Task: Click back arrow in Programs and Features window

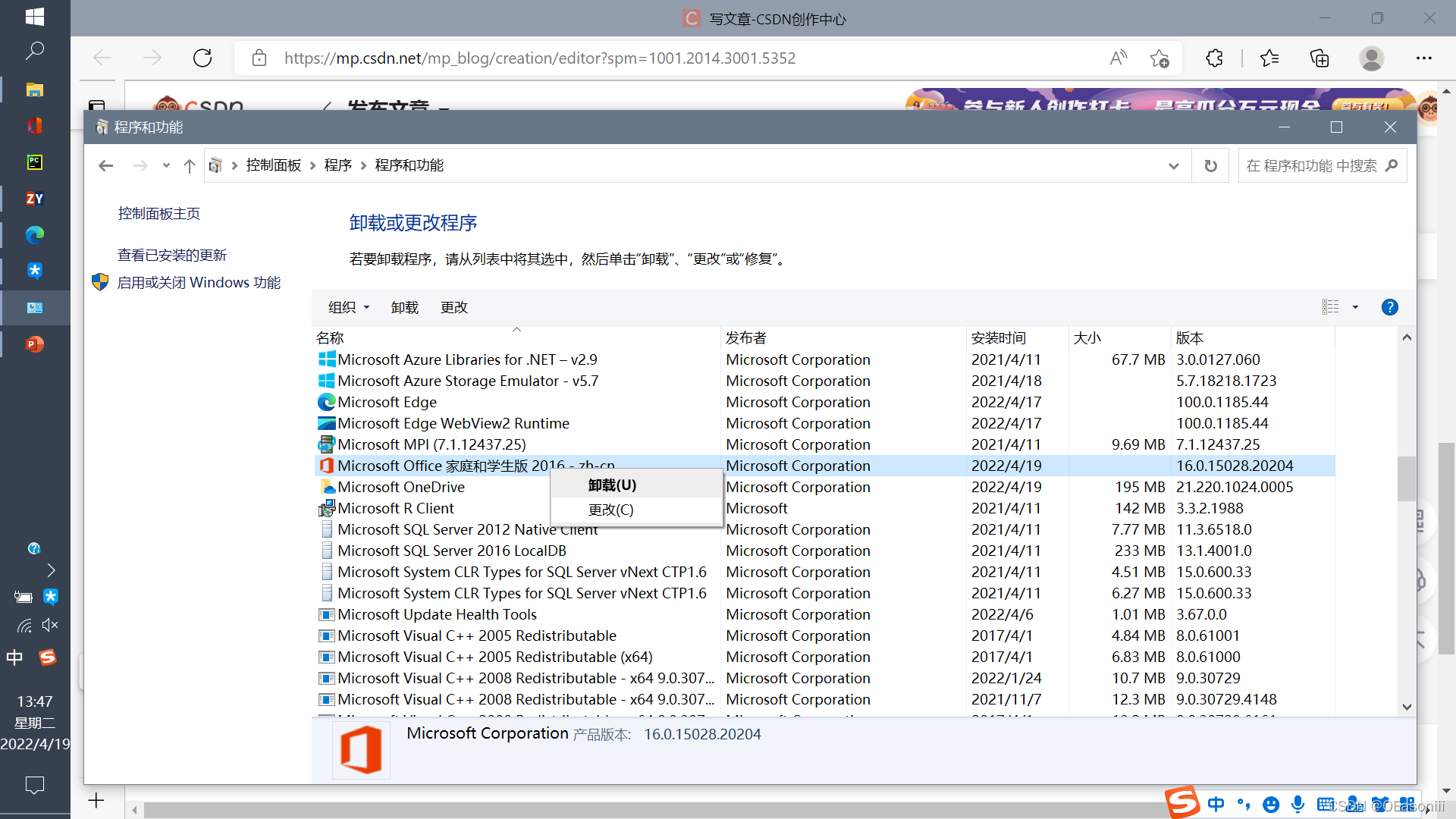Action: (106, 166)
